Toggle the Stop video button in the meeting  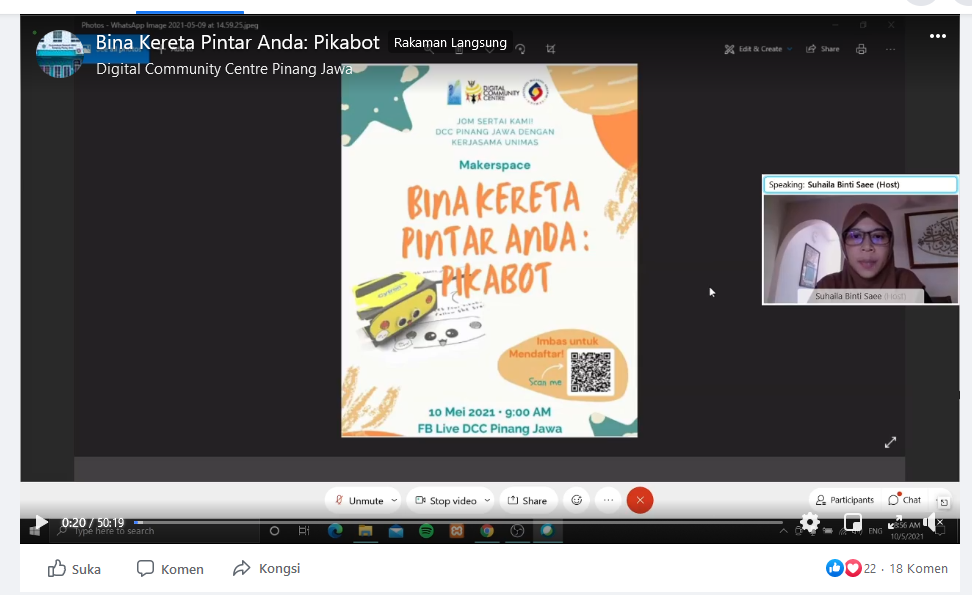pyautogui.click(x=446, y=500)
